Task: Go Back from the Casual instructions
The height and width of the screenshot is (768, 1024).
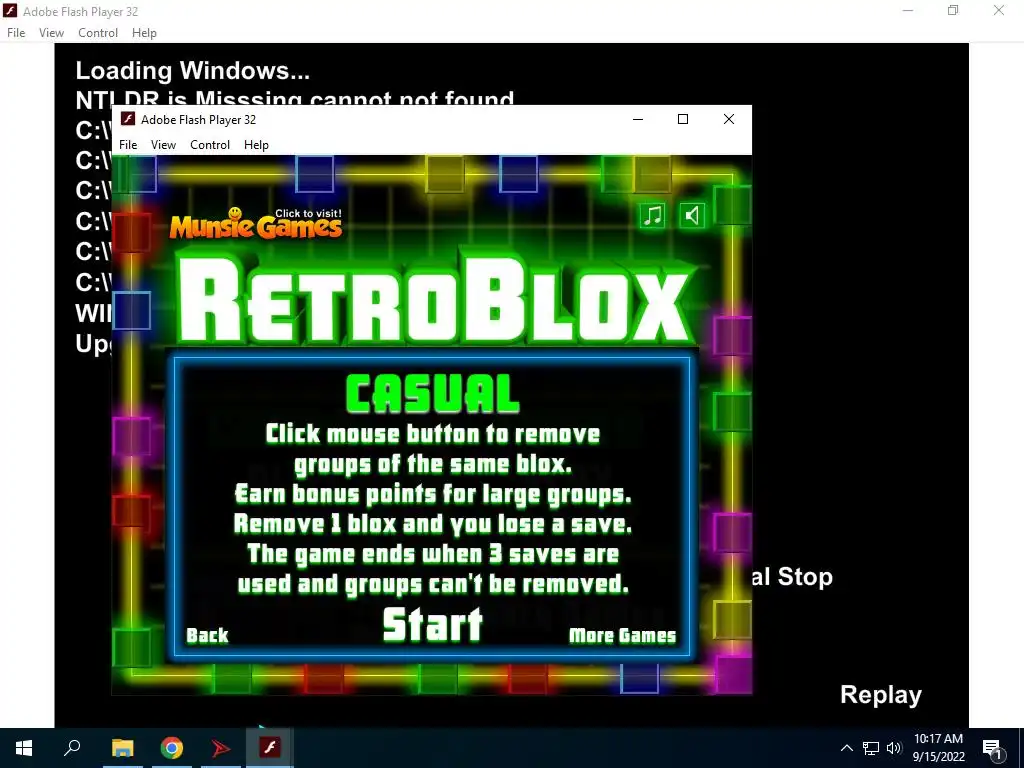Action: click(x=207, y=635)
